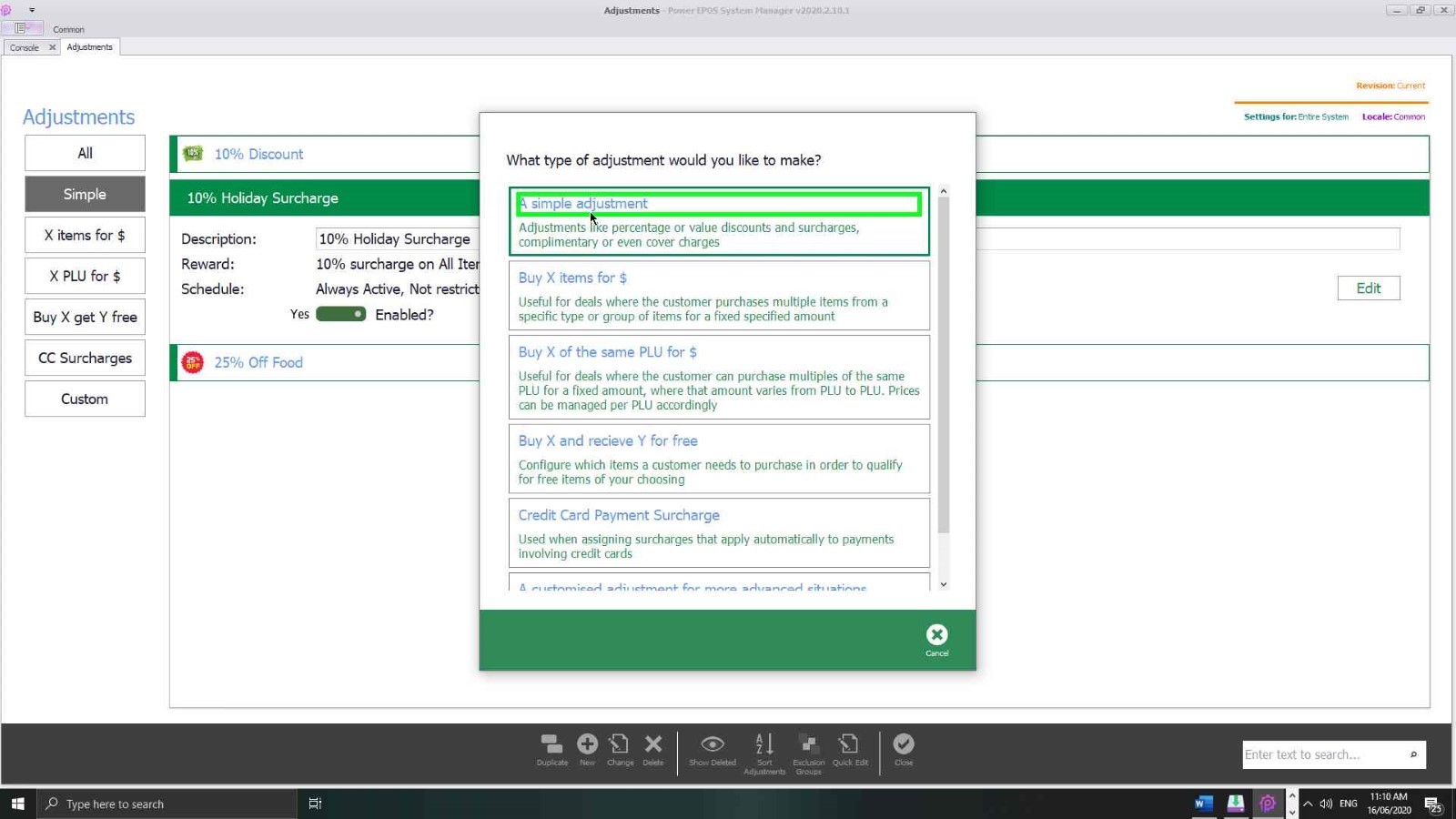Open the notification center icon
The width and height of the screenshot is (1456, 819).
pos(1432,804)
